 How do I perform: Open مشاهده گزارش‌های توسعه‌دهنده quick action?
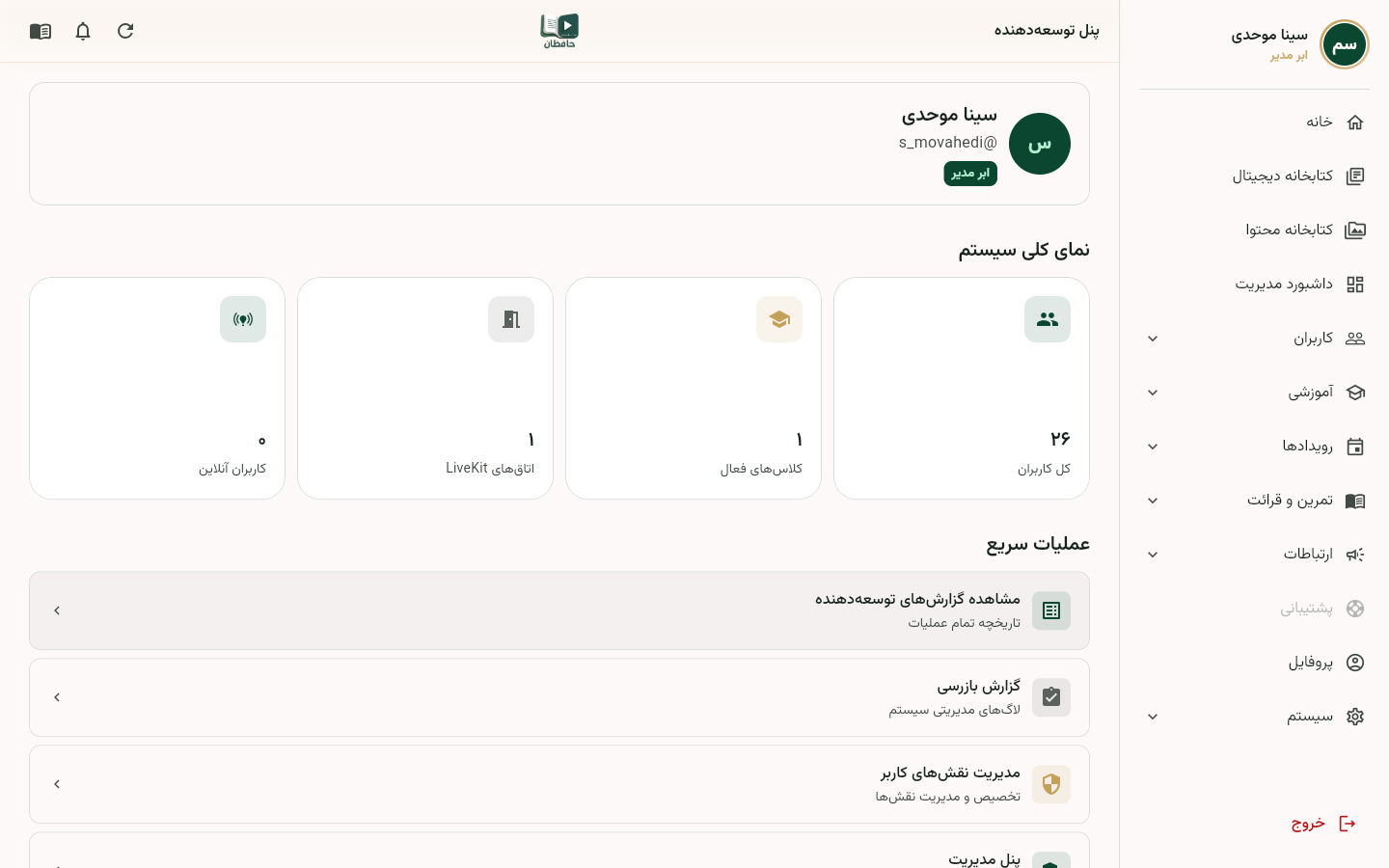tap(559, 610)
